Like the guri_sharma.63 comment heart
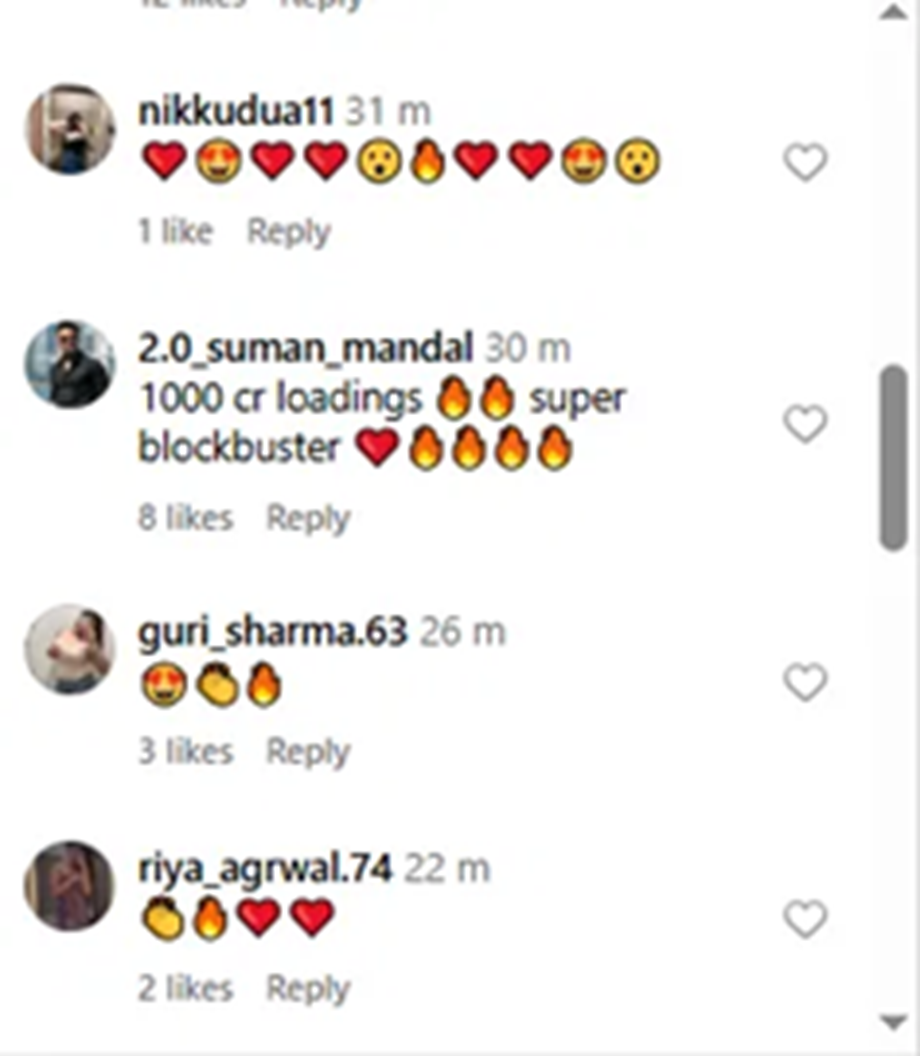 [x=805, y=683]
